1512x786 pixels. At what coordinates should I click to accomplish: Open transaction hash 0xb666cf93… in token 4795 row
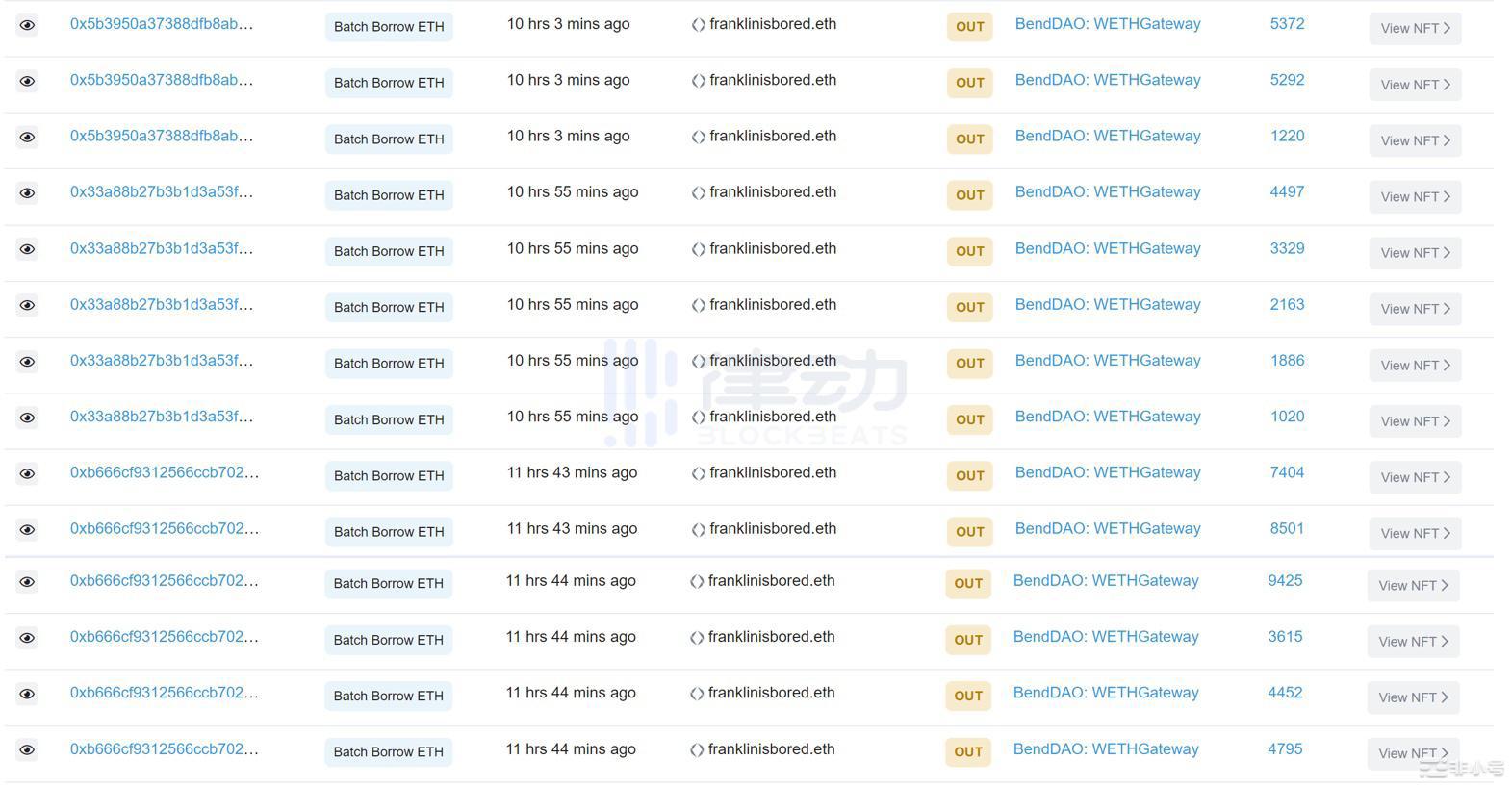[x=165, y=748]
